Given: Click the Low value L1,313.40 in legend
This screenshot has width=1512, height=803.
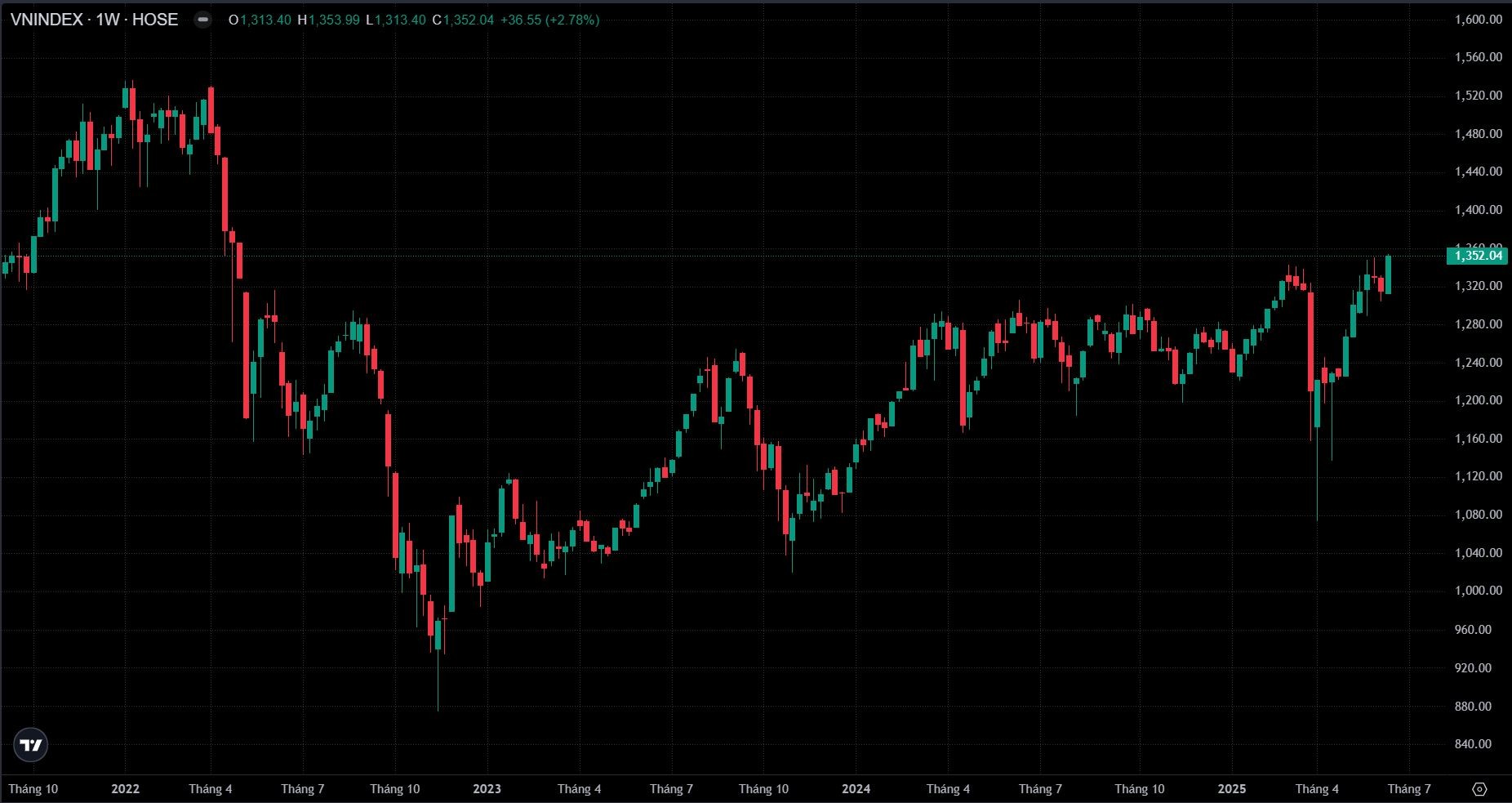Looking at the screenshot, I should tap(395, 20).
